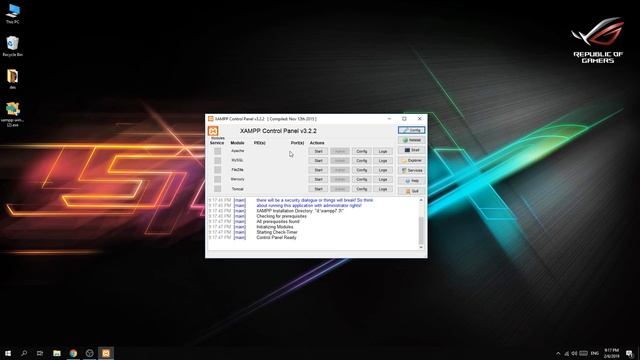Open Config for the MySQL row

[362, 161]
